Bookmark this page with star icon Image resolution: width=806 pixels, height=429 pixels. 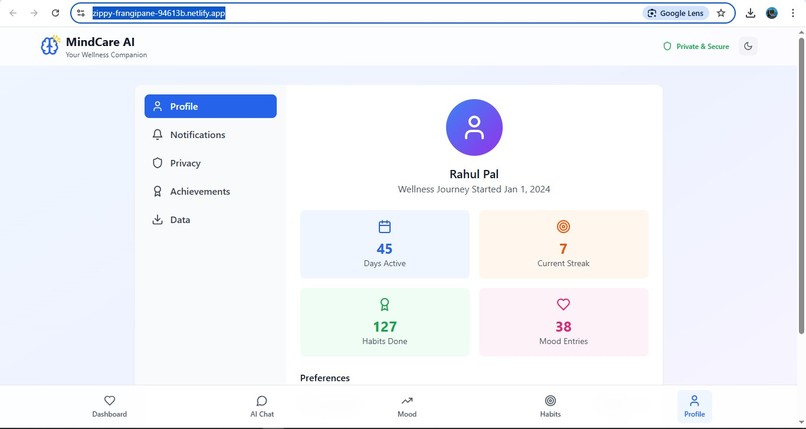[721, 13]
